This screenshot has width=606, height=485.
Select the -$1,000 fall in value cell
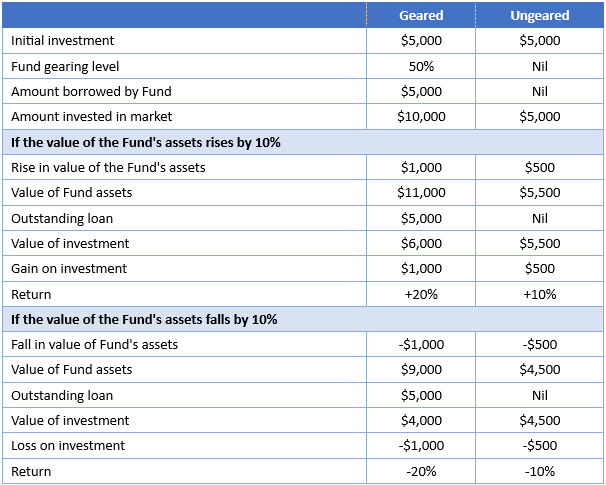pos(421,345)
